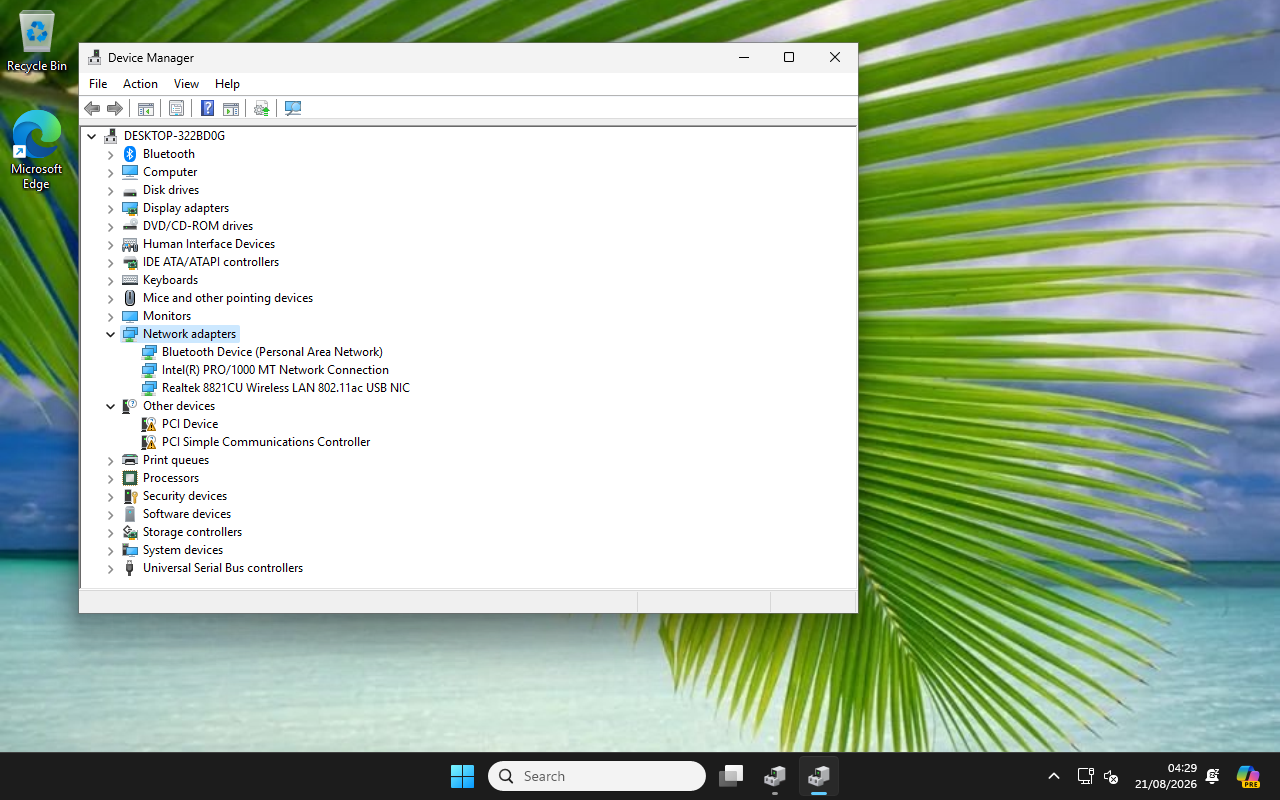The image size is (1280, 800).
Task: Open the View menu
Action: 186,84
